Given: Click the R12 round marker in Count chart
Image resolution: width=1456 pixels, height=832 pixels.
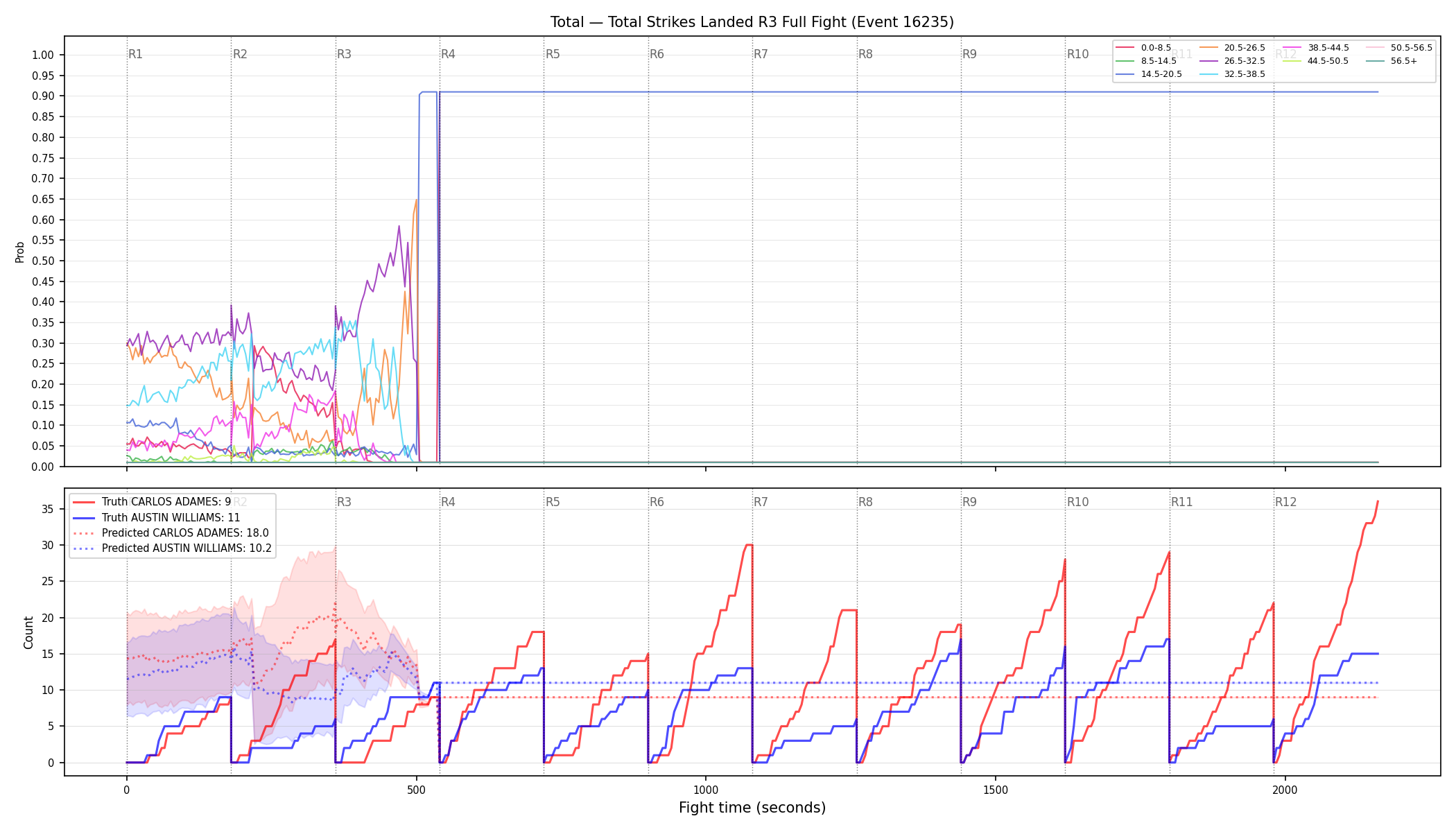Looking at the screenshot, I should click(x=1286, y=502).
